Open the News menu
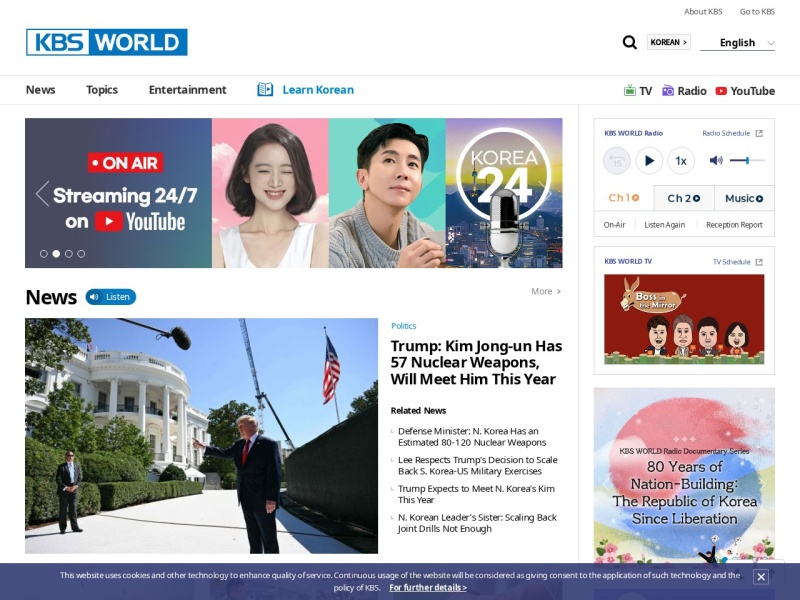 click(x=40, y=90)
